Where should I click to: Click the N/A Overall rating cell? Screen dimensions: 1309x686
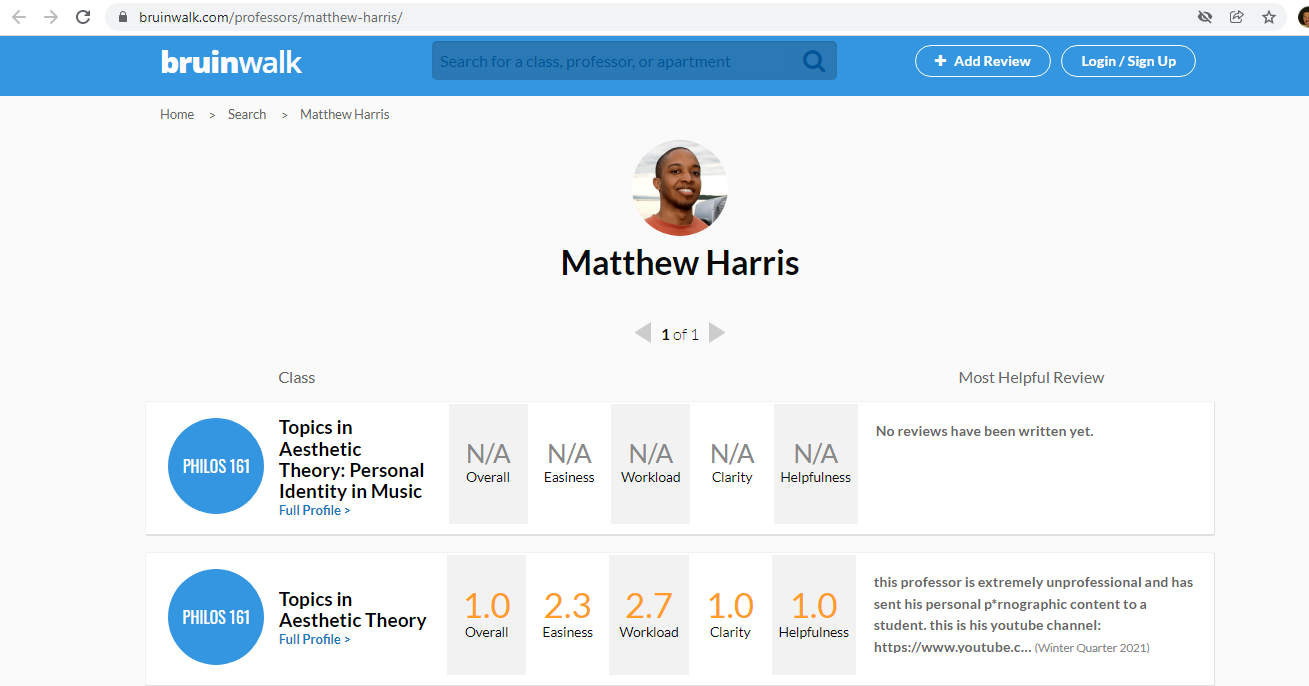pyautogui.click(x=488, y=463)
